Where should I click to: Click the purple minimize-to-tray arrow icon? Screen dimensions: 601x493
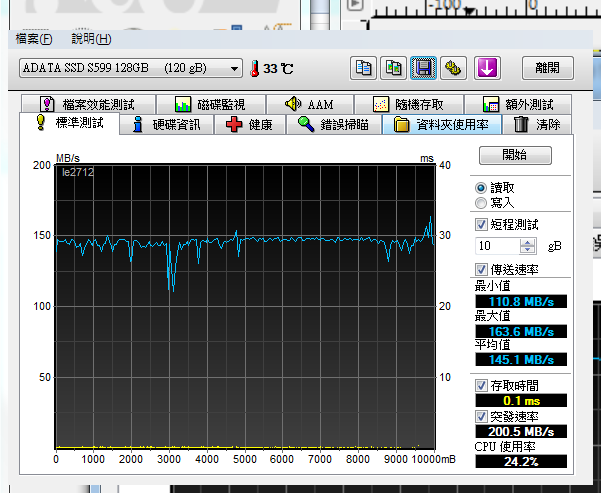click(487, 68)
